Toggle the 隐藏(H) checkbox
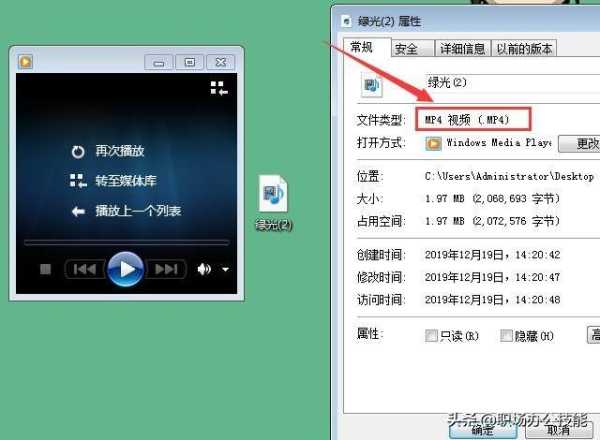Screen dimensions: 600x440 [x=506, y=336]
